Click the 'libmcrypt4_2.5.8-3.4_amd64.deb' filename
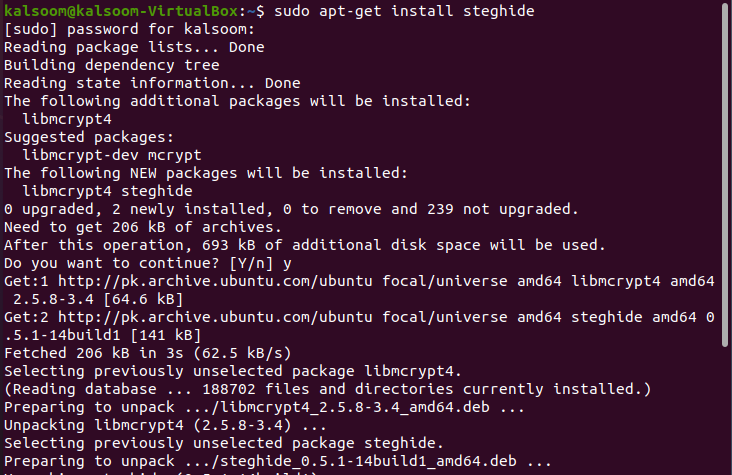Image resolution: width=732 pixels, height=475 pixels. pos(355,407)
